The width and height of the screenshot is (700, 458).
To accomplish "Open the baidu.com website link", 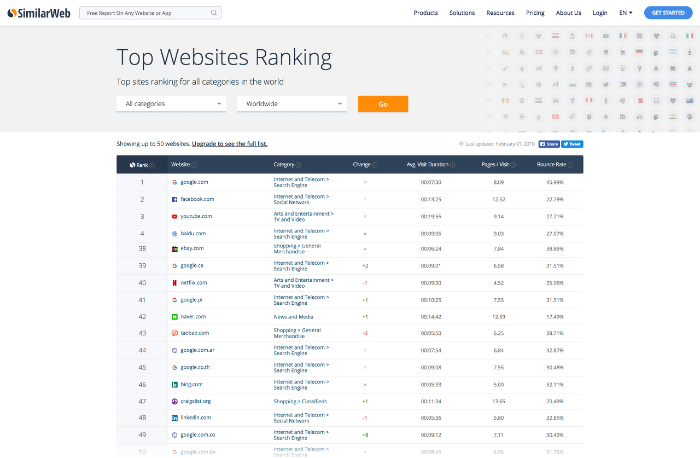I will pos(193,233).
